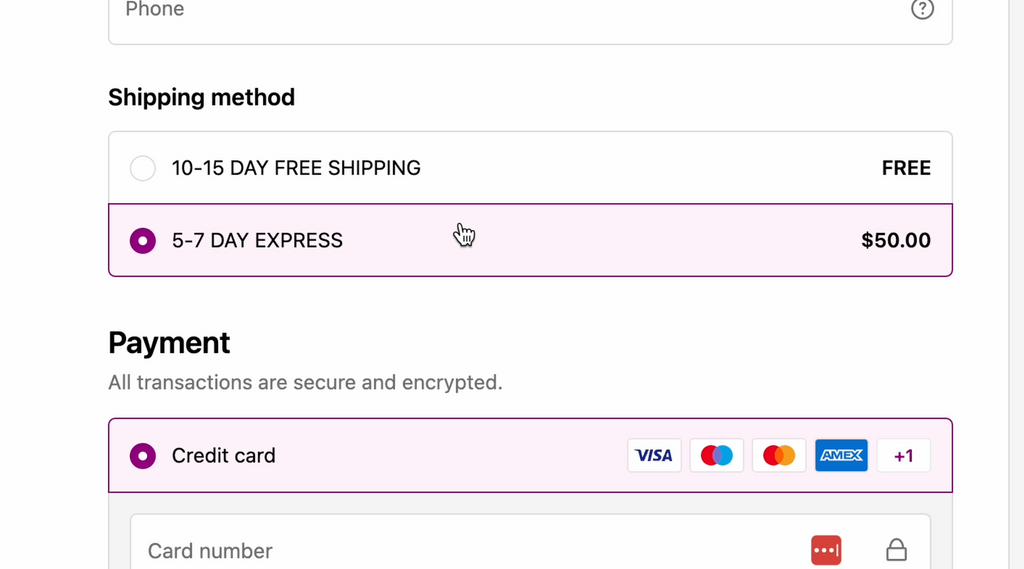Open the red password manager icon in Card number

click(x=826, y=550)
